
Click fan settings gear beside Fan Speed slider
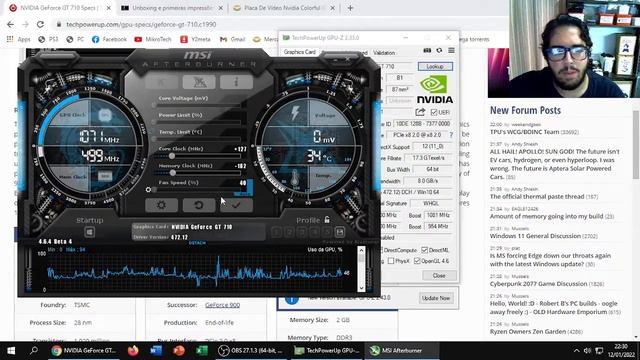tap(148, 189)
